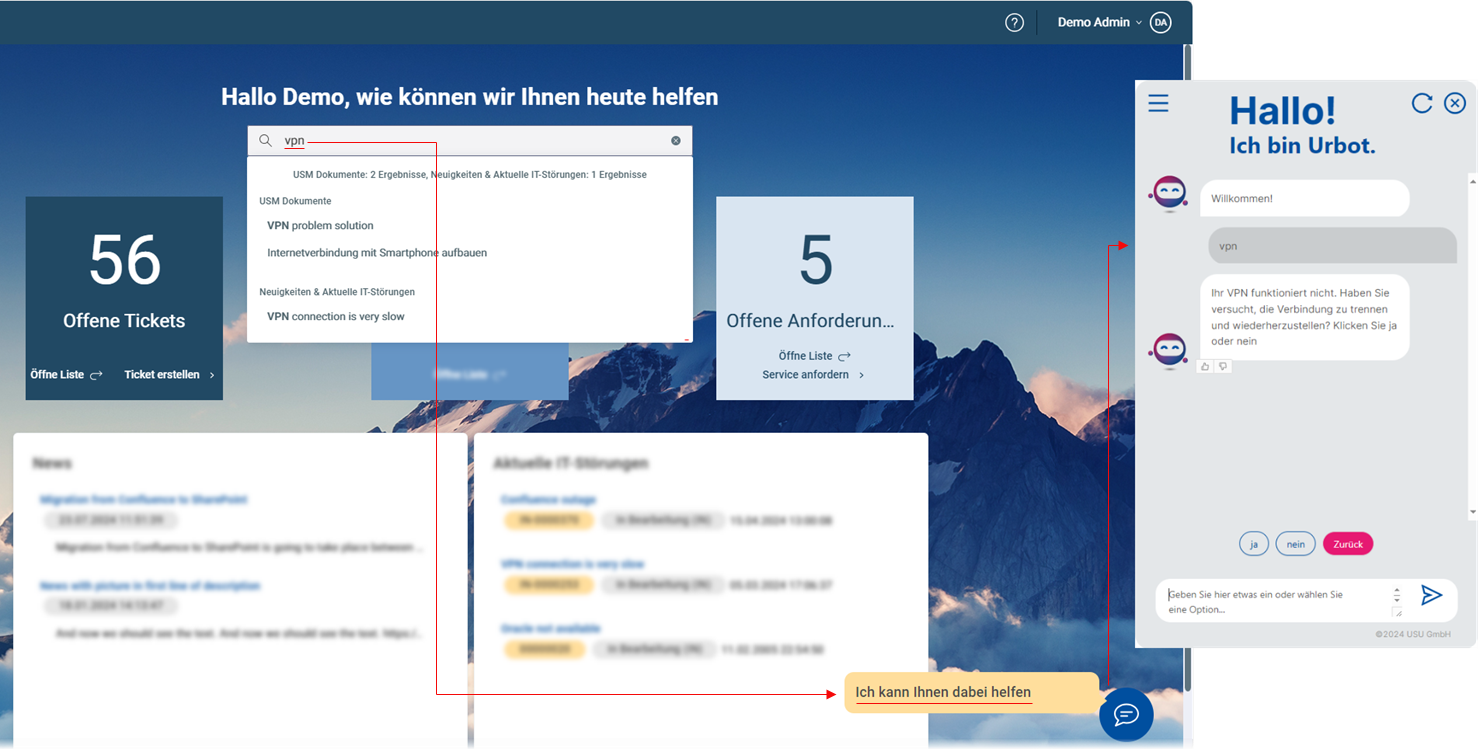This screenshot has height=749, width=1480.
Task: Click the stepper arrows in chat input
Action: pyautogui.click(x=1396, y=595)
